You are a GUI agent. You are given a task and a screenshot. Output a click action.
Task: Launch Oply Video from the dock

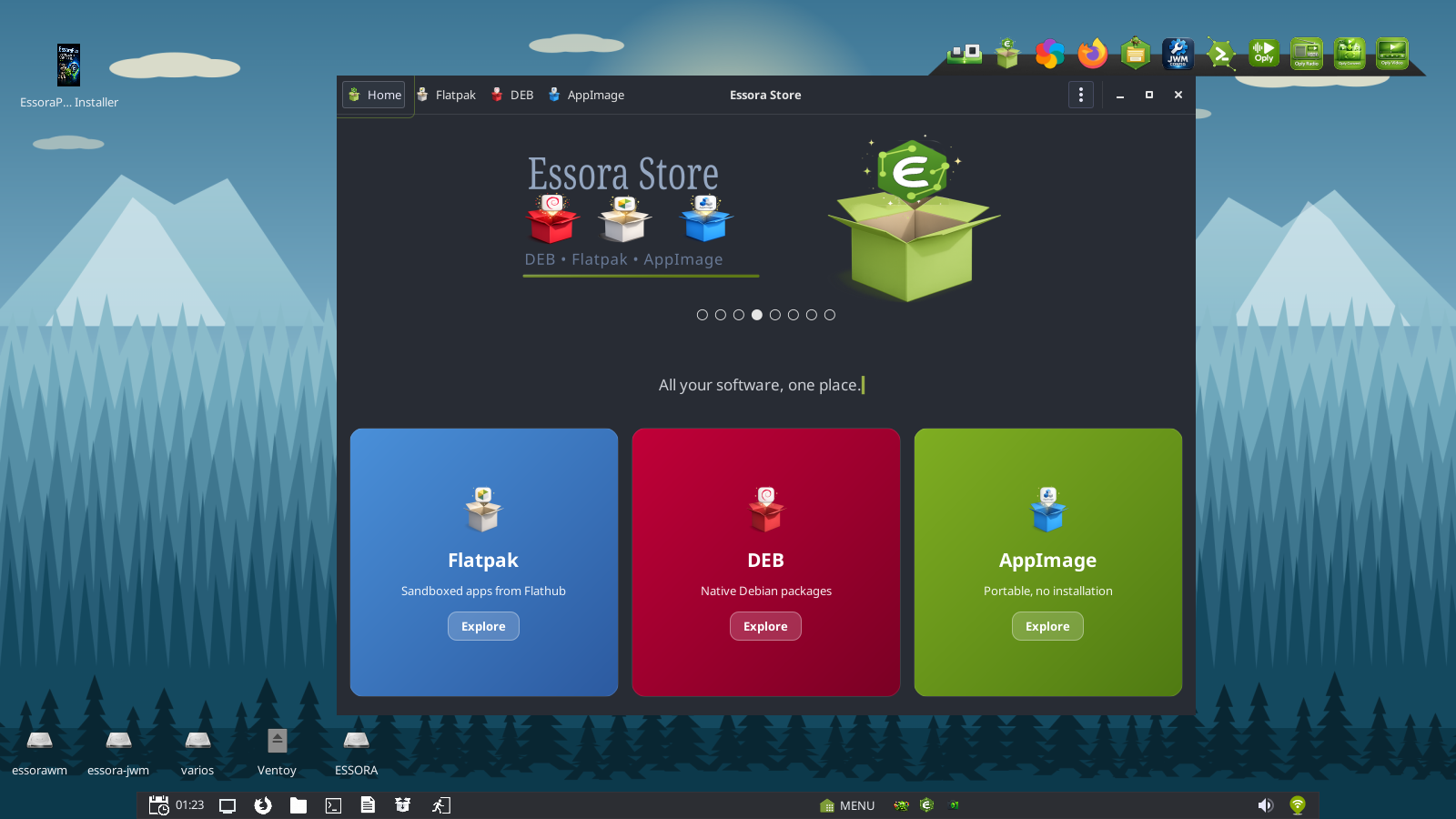pyautogui.click(x=1392, y=54)
